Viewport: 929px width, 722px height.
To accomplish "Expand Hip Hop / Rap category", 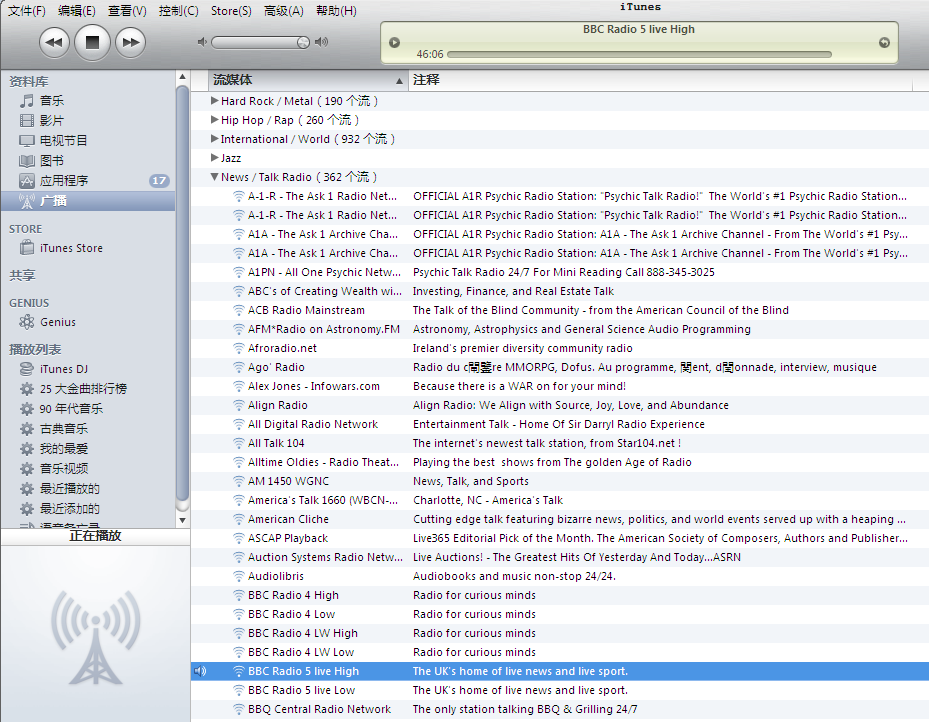I will click(x=214, y=120).
